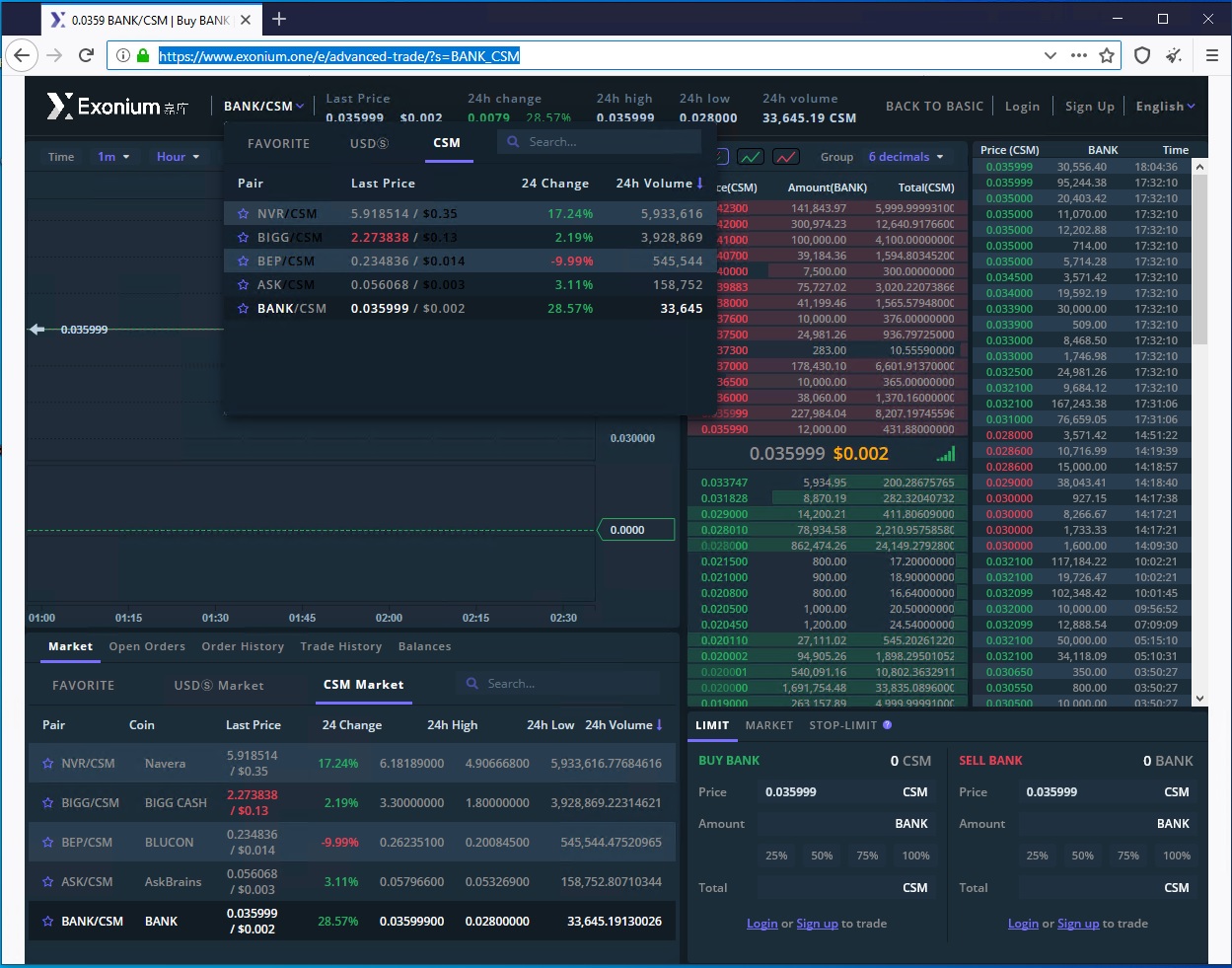Open the 1m interval dropdown
Screen dimensions: 1232x968
(x=113, y=157)
